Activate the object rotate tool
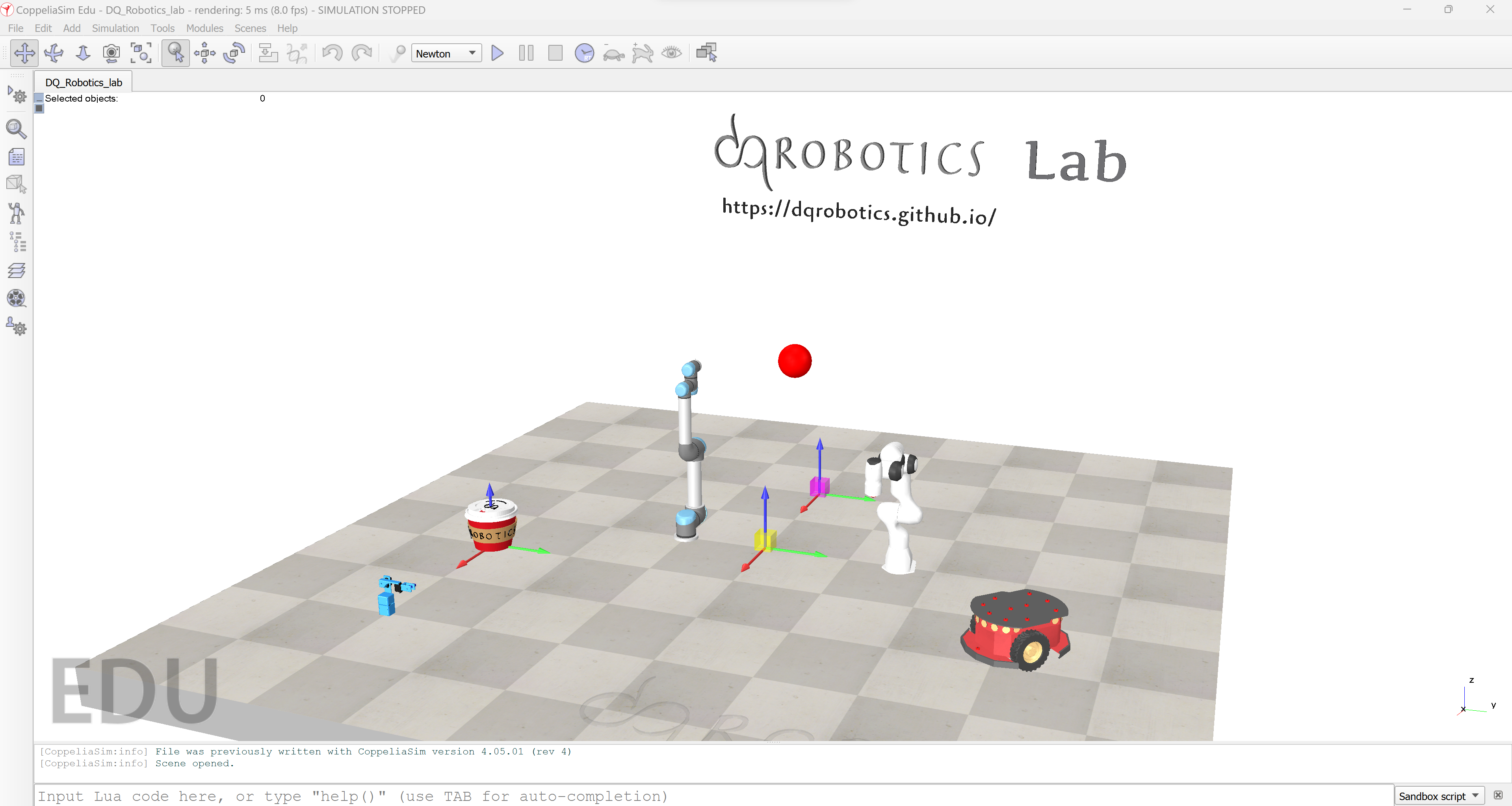1512x806 pixels. coord(234,54)
